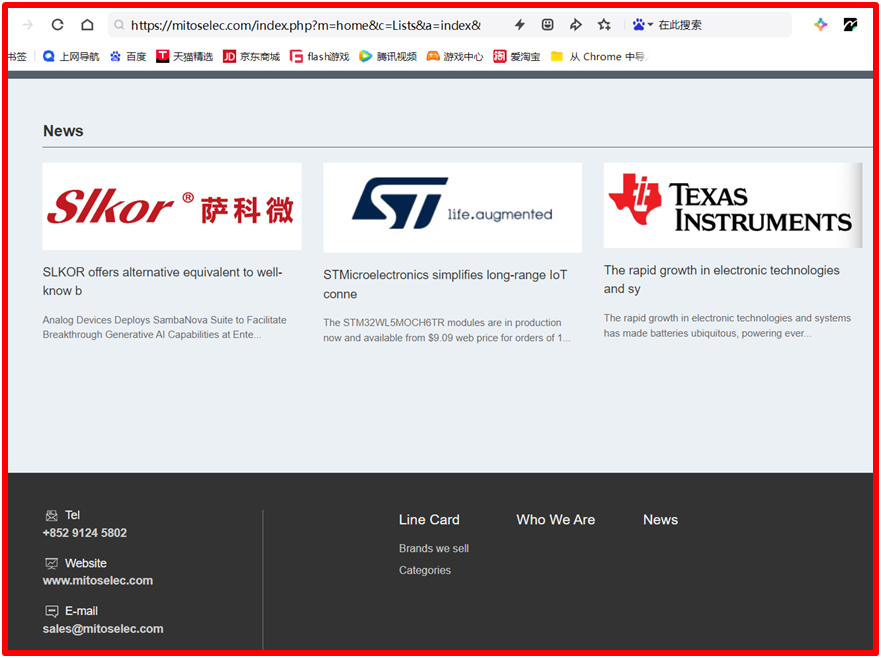Screen dimensions: 881x658
Task: Click the Who We Are footer link
Action: click(x=555, y=520)
